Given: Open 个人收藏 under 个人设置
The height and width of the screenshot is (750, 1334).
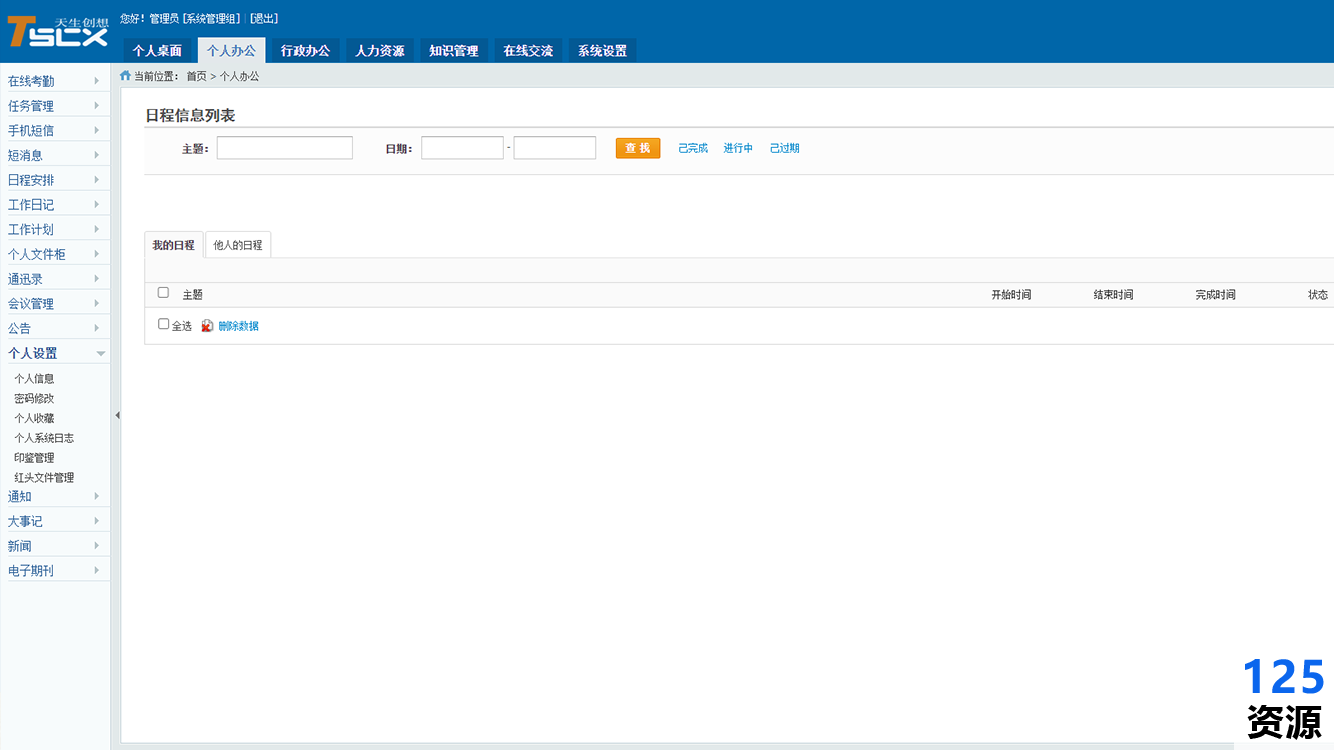Looking at the screenshot, I should point(34,418).
